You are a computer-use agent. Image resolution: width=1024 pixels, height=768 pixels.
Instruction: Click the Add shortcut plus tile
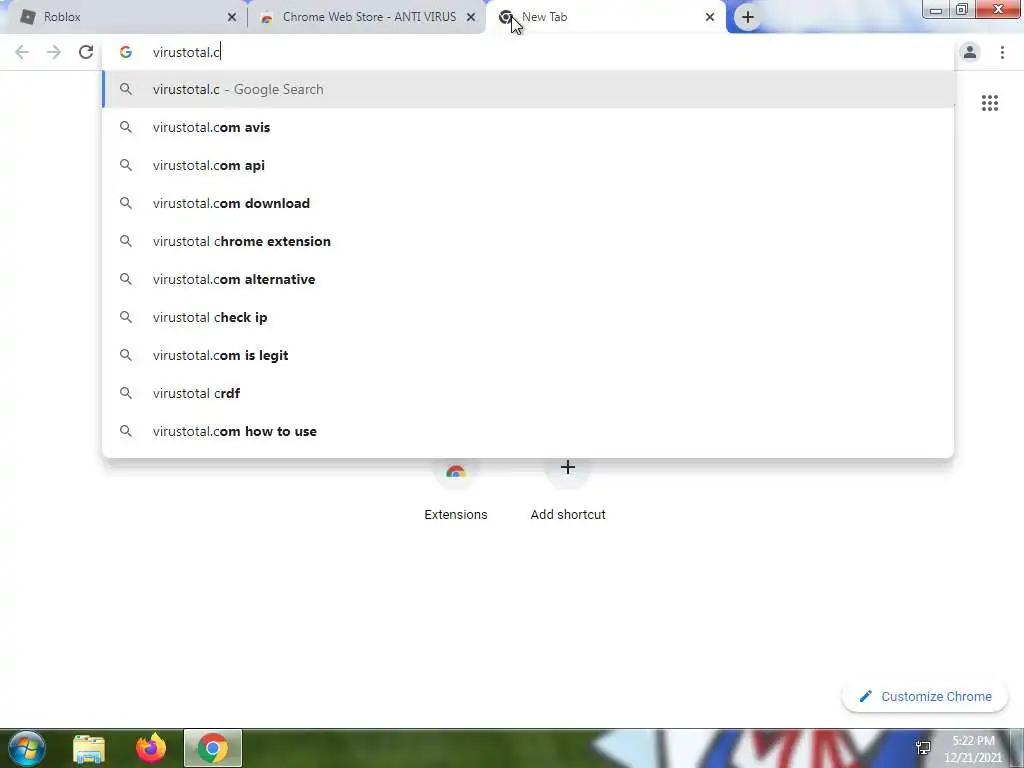[x=568, y=468]
